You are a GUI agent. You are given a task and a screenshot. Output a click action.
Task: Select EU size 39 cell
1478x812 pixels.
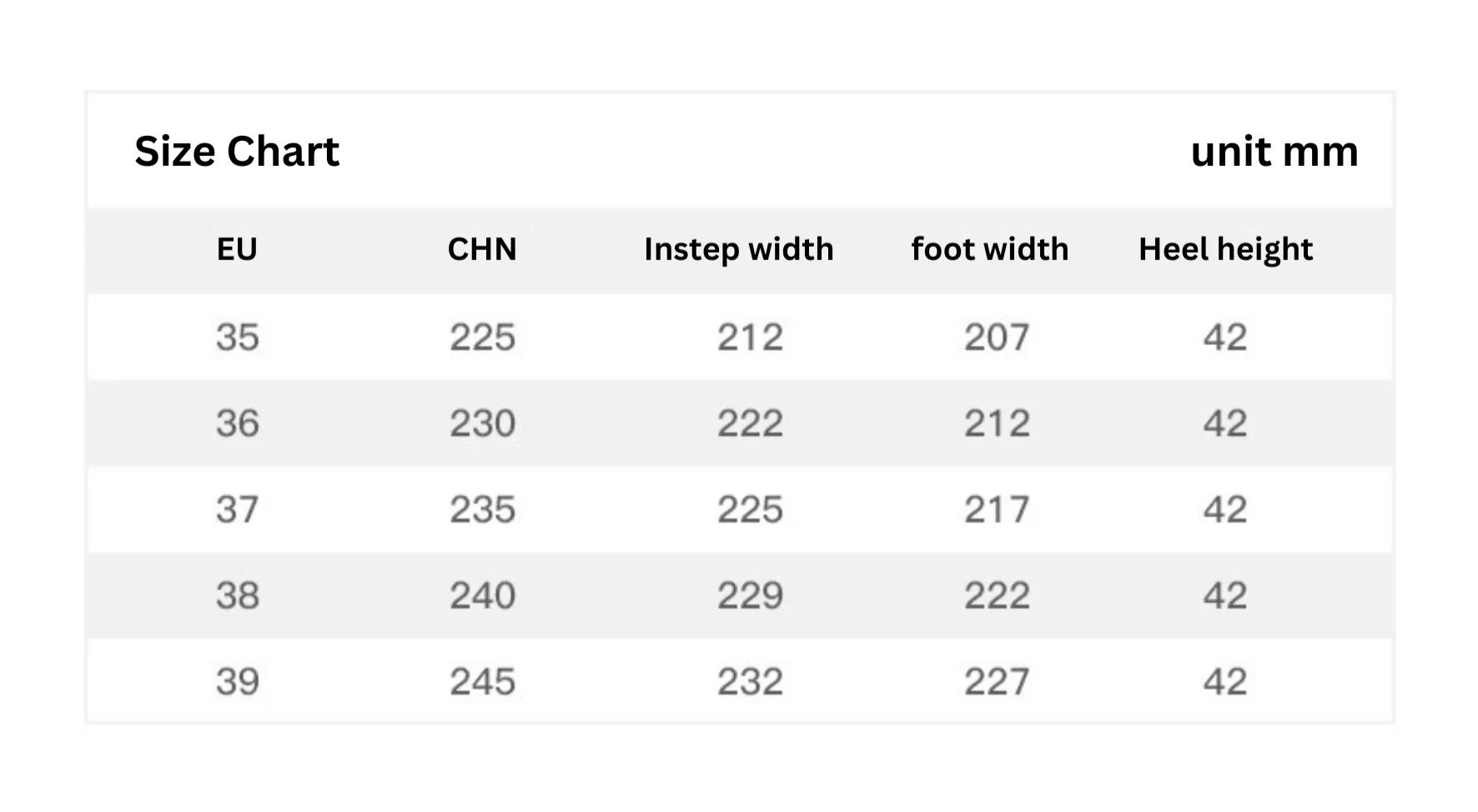tap(238, 682)
